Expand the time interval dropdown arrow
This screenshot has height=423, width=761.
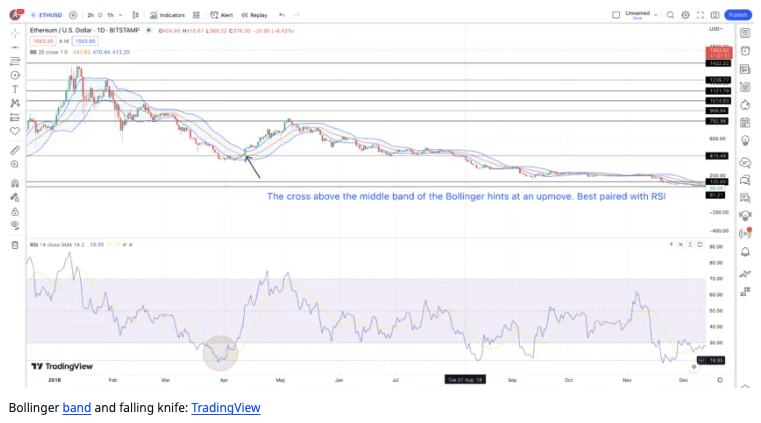click(x=120, y=15)
